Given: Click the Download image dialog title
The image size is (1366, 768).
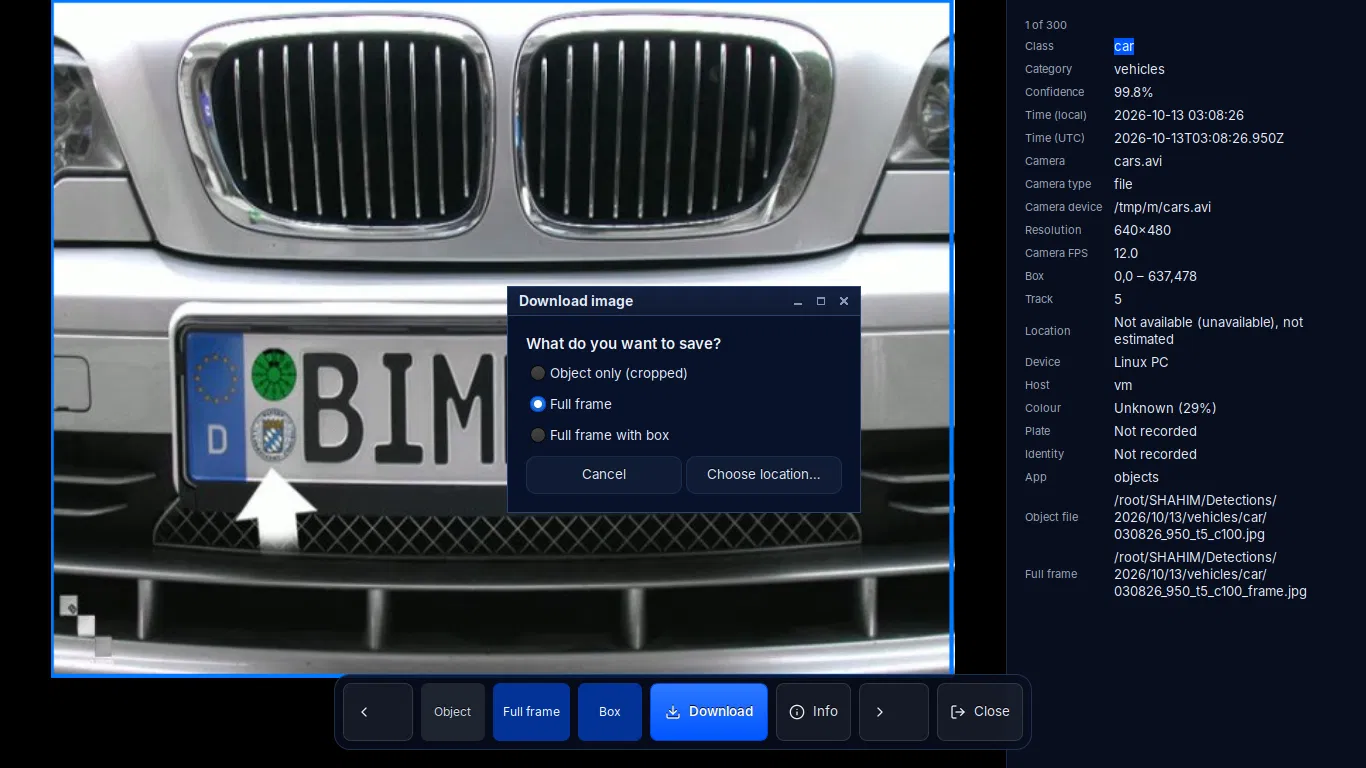Looking at the screenshot, I should pyautogui.click(x=576, y=301).
